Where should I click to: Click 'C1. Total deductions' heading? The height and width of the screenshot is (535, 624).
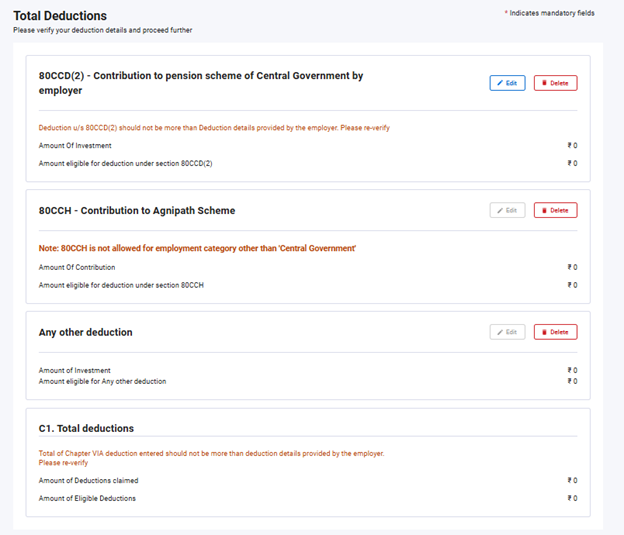click(86, 429)
